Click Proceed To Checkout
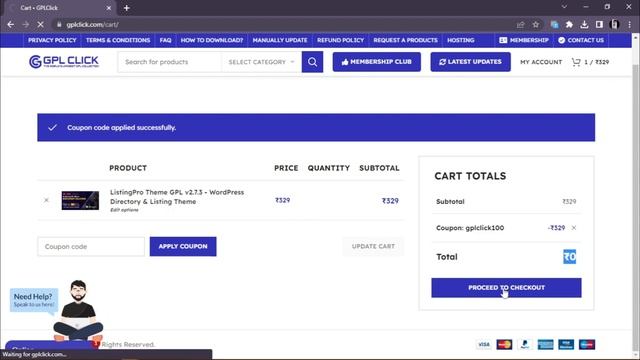Screen dimensions: 640x360 click(506, 288)
